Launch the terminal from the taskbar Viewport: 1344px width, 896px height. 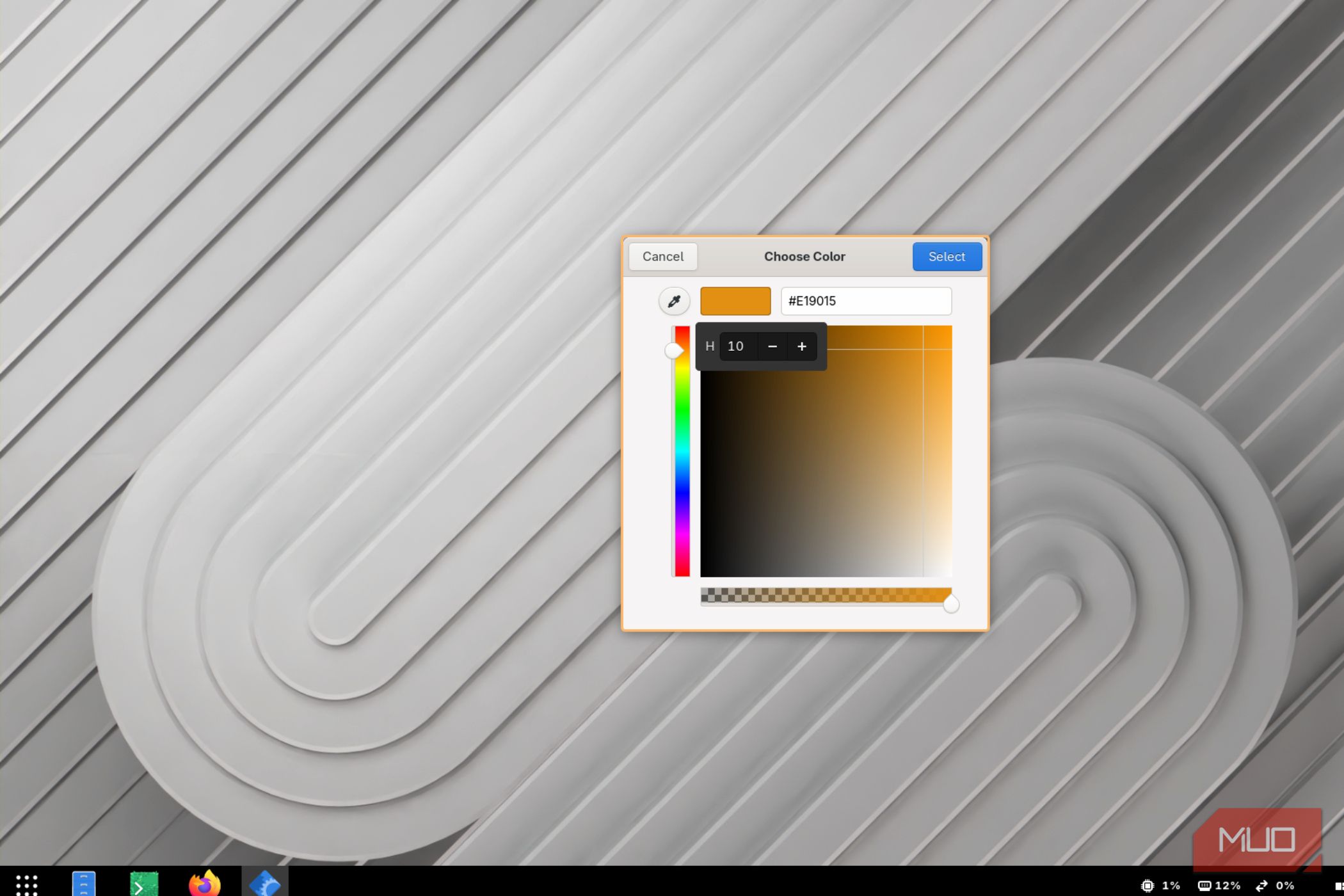[144, 884]
